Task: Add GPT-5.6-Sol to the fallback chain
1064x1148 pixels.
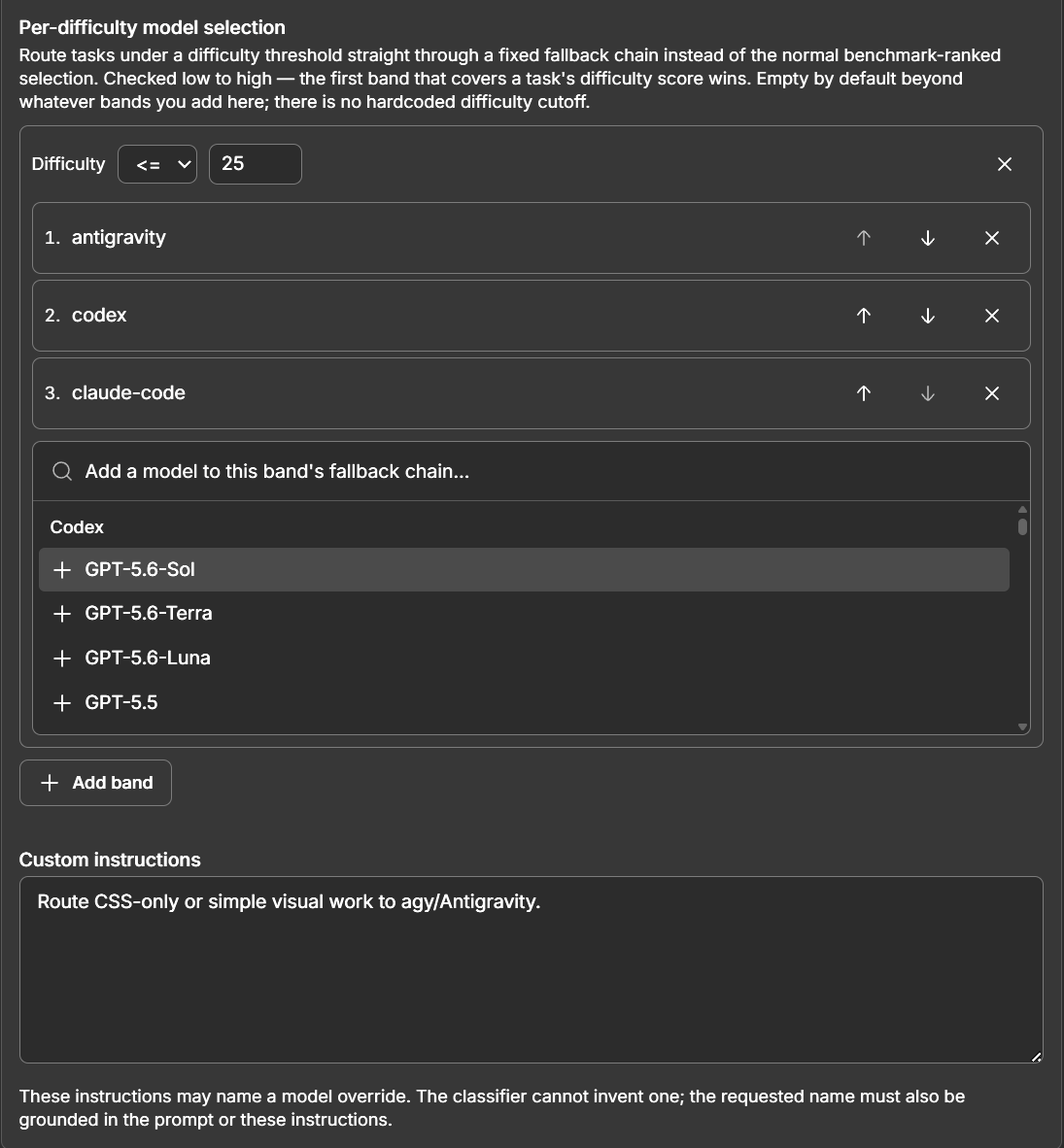Action: click(524, 569)
